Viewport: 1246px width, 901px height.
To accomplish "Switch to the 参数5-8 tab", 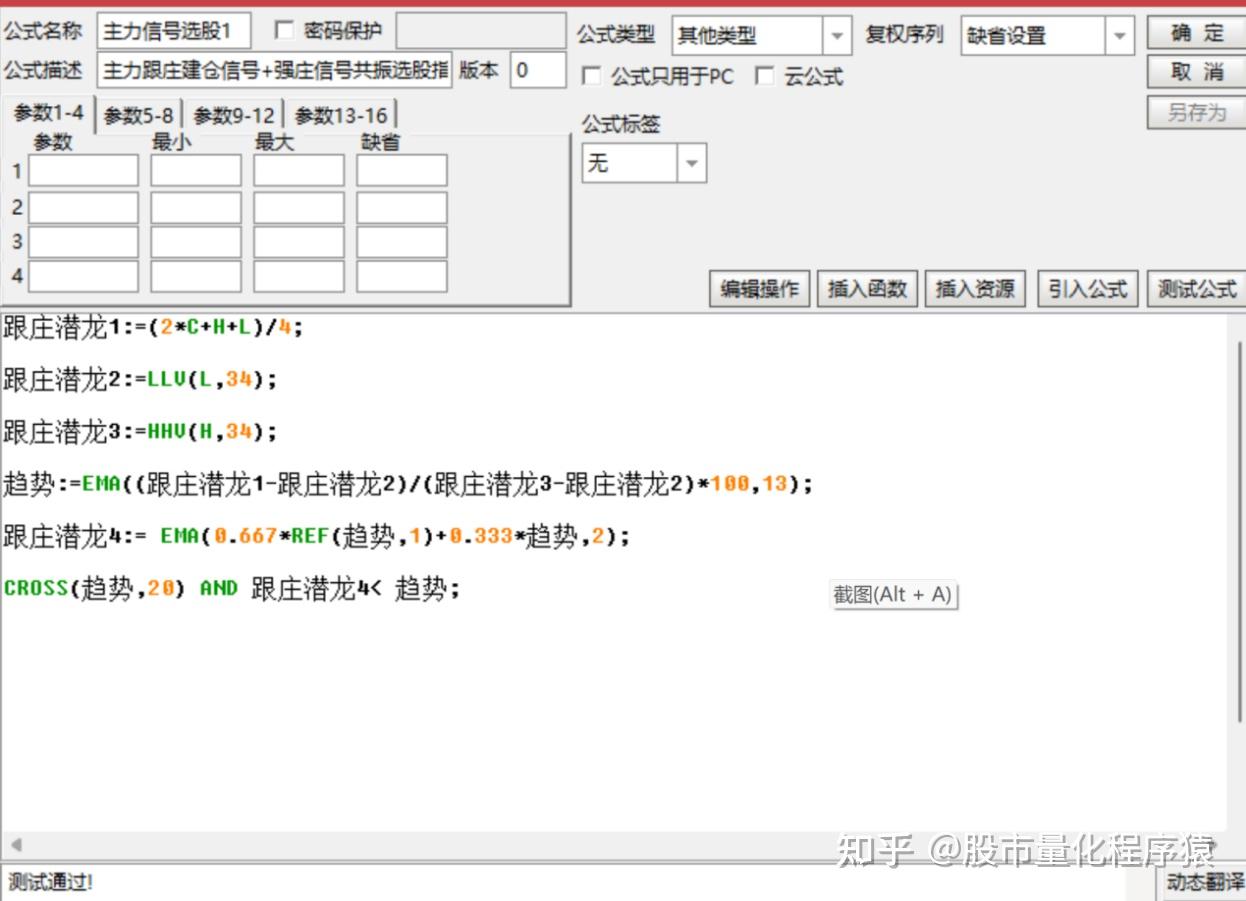I will coord(138,116).
